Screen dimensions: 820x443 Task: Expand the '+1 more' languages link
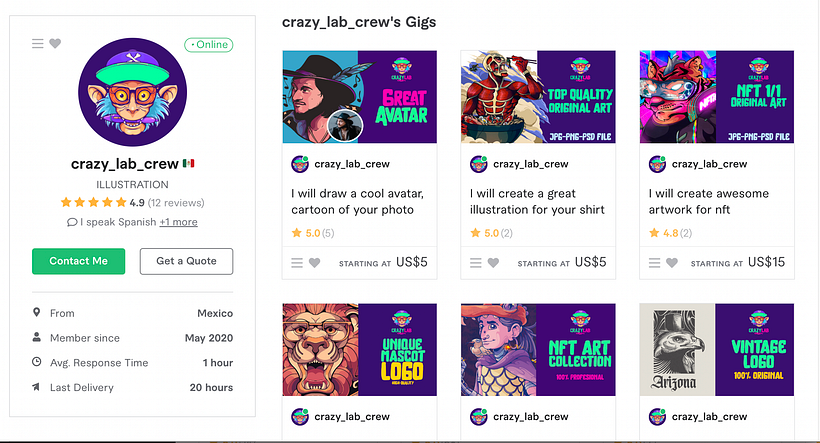[x=178, y=222]
